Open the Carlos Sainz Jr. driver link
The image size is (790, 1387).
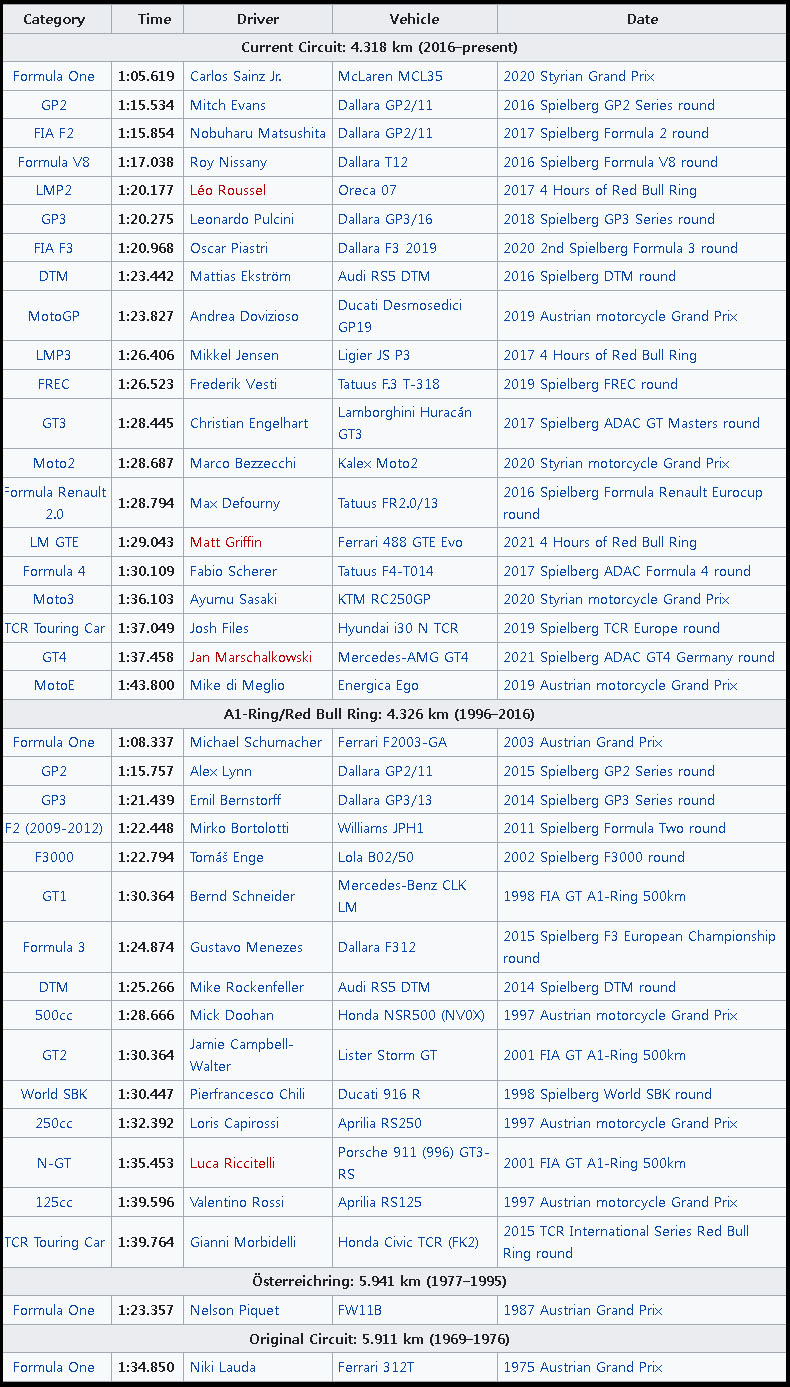(x=236, y=76)
